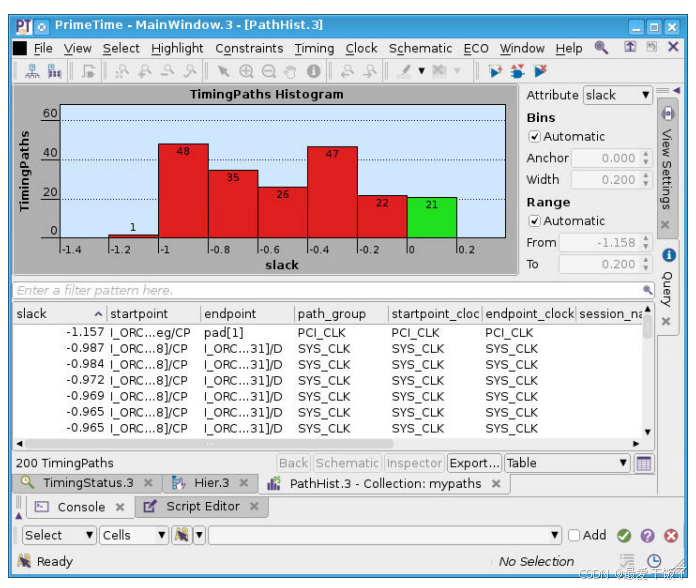Image resolution: width=696 pixels, height=588 pixels.
Task: Click the Export... button
Action: click(x=475, y=463)
